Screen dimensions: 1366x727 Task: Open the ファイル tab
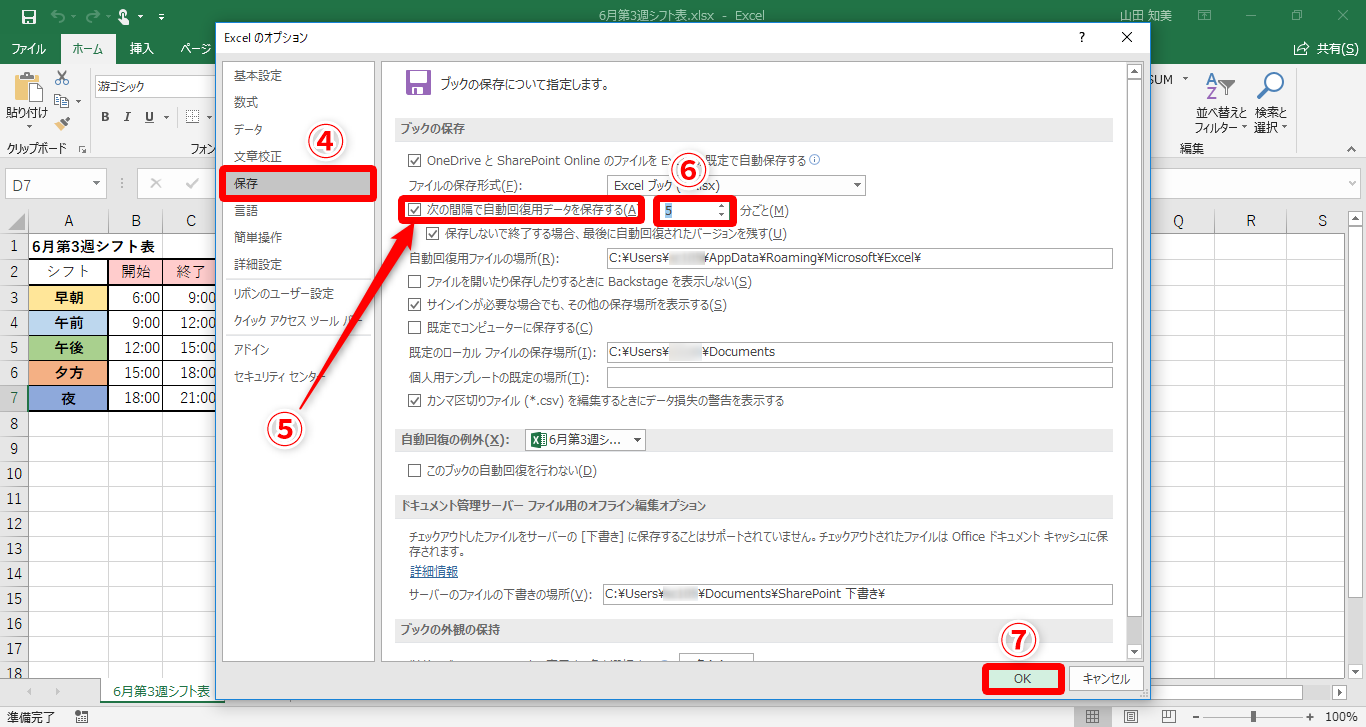(x=28, y=48)
